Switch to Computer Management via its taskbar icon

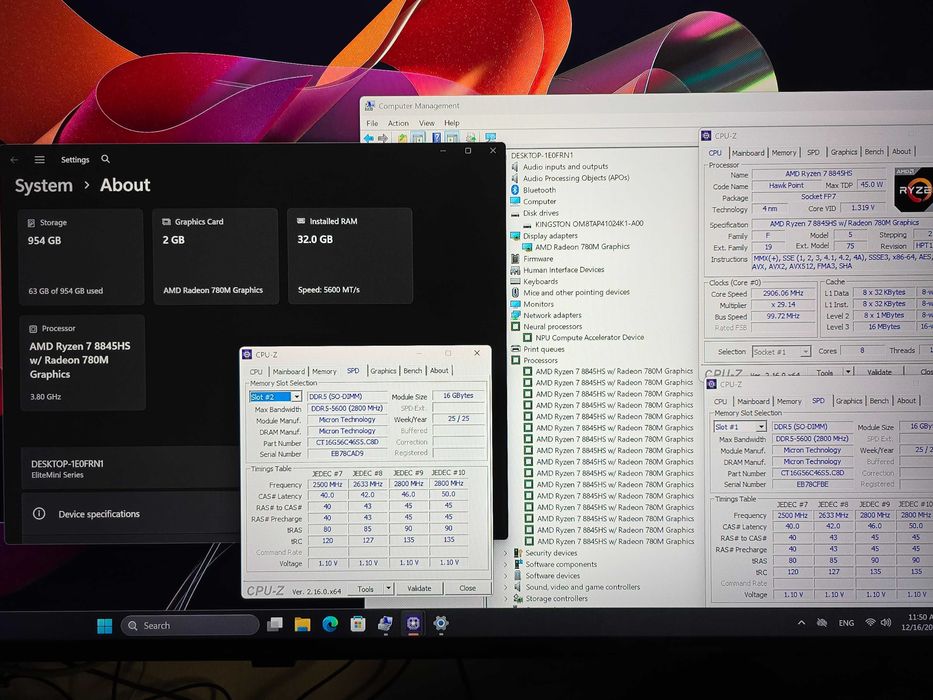(x=385, y=624)
